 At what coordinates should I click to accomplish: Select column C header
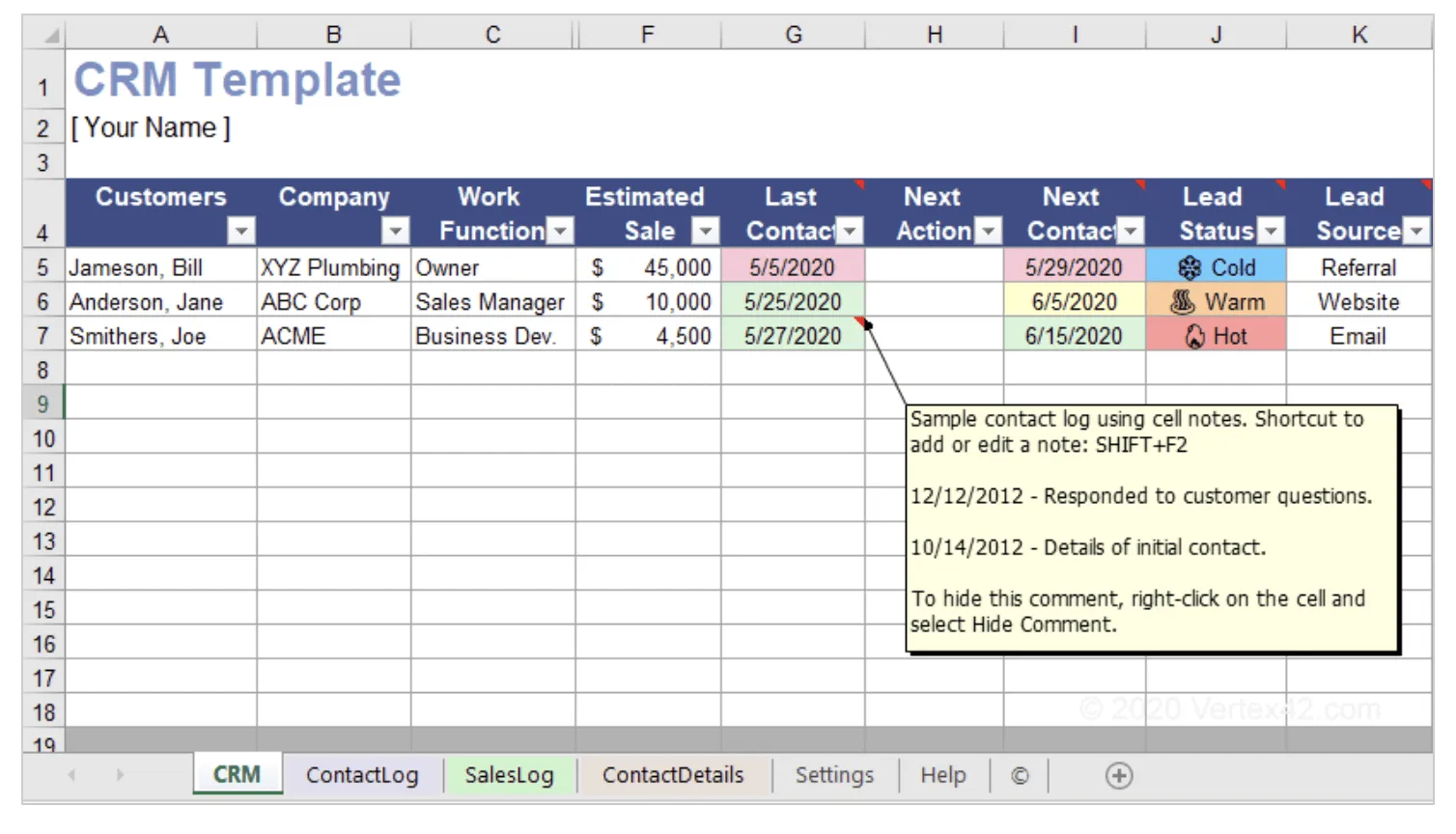pos(493,35)
